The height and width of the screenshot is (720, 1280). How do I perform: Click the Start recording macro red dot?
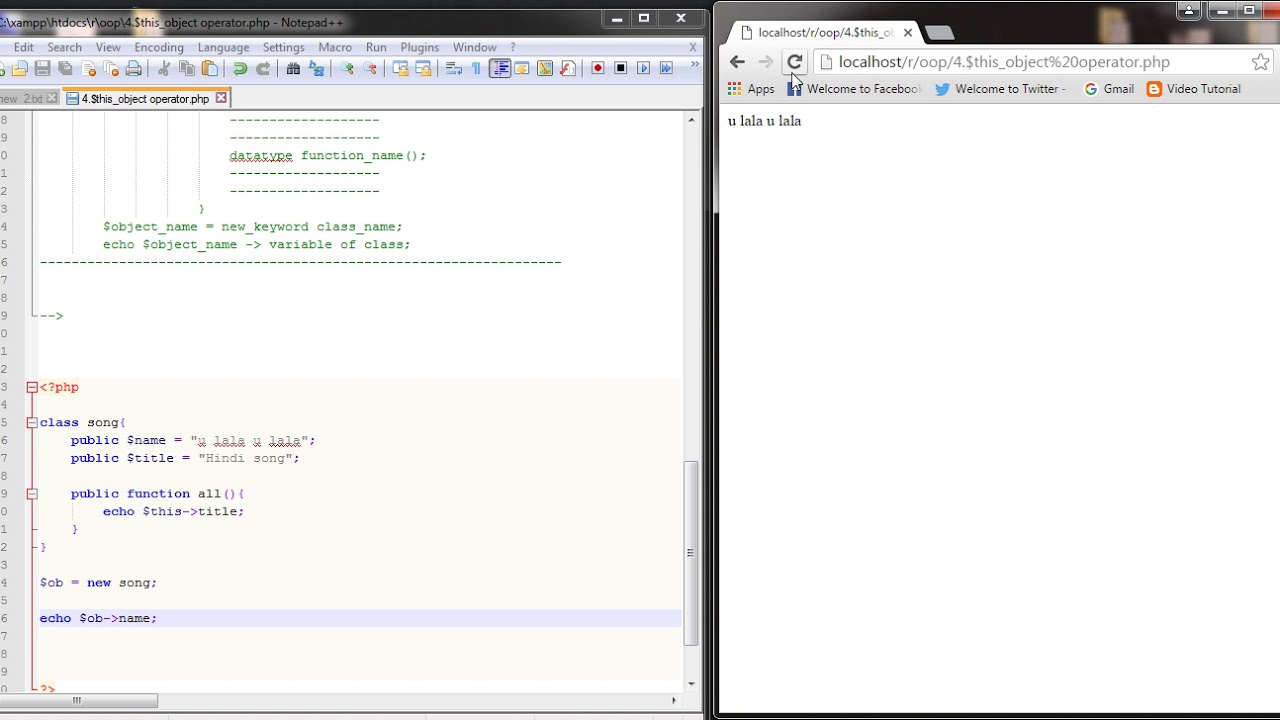598,68
